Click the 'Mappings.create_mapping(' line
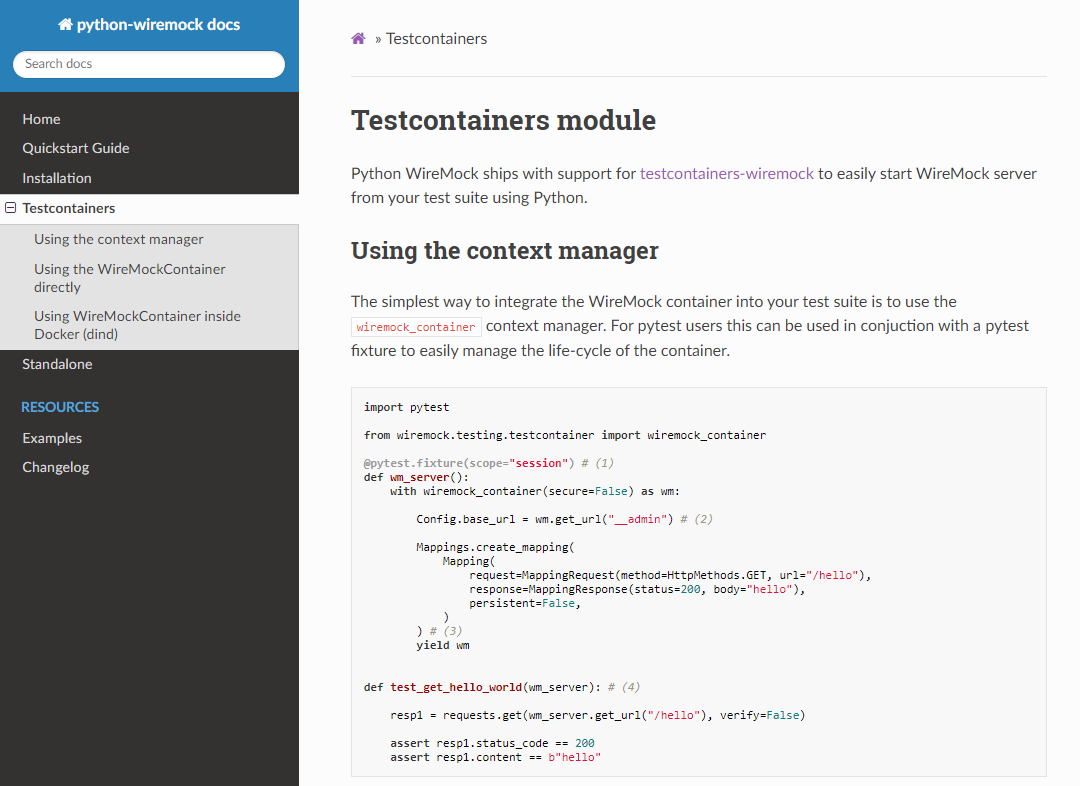Viewport: 1080px width, 786px height. (495, 547)
